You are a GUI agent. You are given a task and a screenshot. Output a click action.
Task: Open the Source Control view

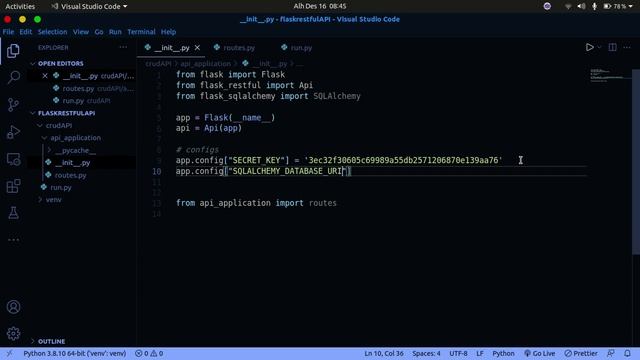coord(13,104)
